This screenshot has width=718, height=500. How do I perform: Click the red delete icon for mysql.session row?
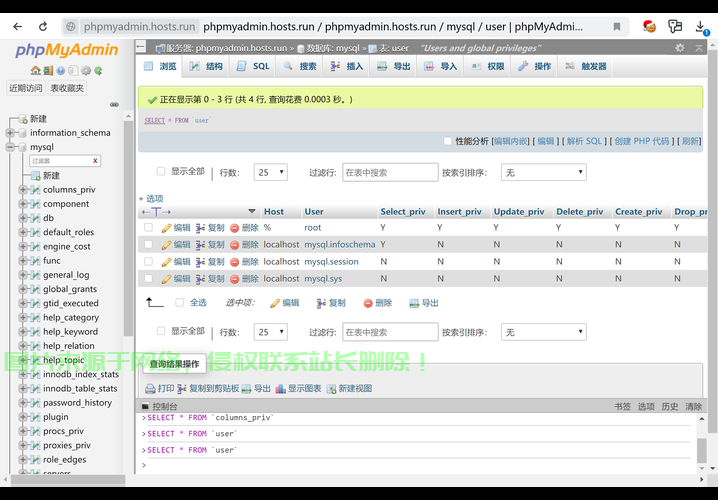tap(234, 262)
